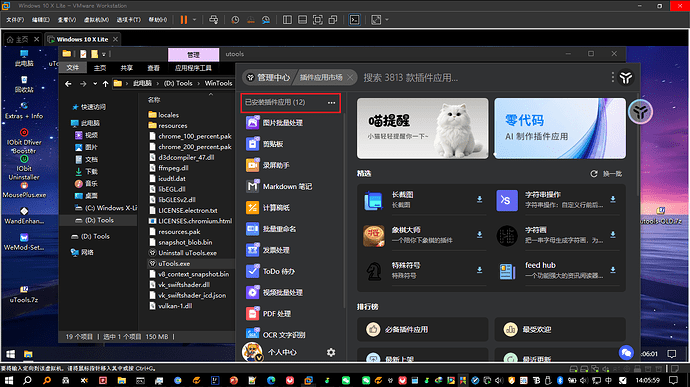Open the Explorer 文件 ribbon tab

pos(73,68)
